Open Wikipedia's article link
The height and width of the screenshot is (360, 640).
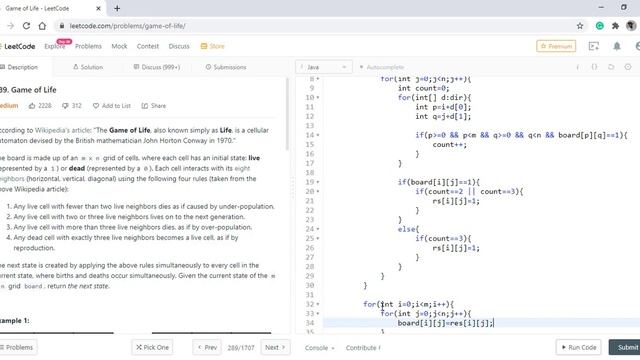pos(62,130)
